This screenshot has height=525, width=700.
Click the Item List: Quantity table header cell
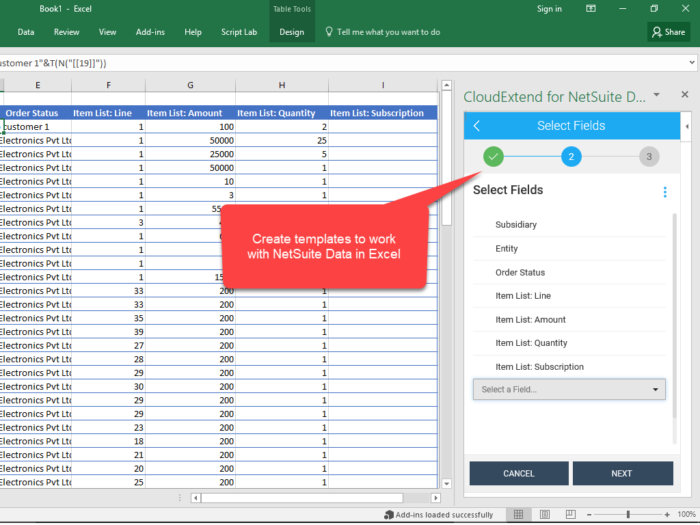[282, 113]
